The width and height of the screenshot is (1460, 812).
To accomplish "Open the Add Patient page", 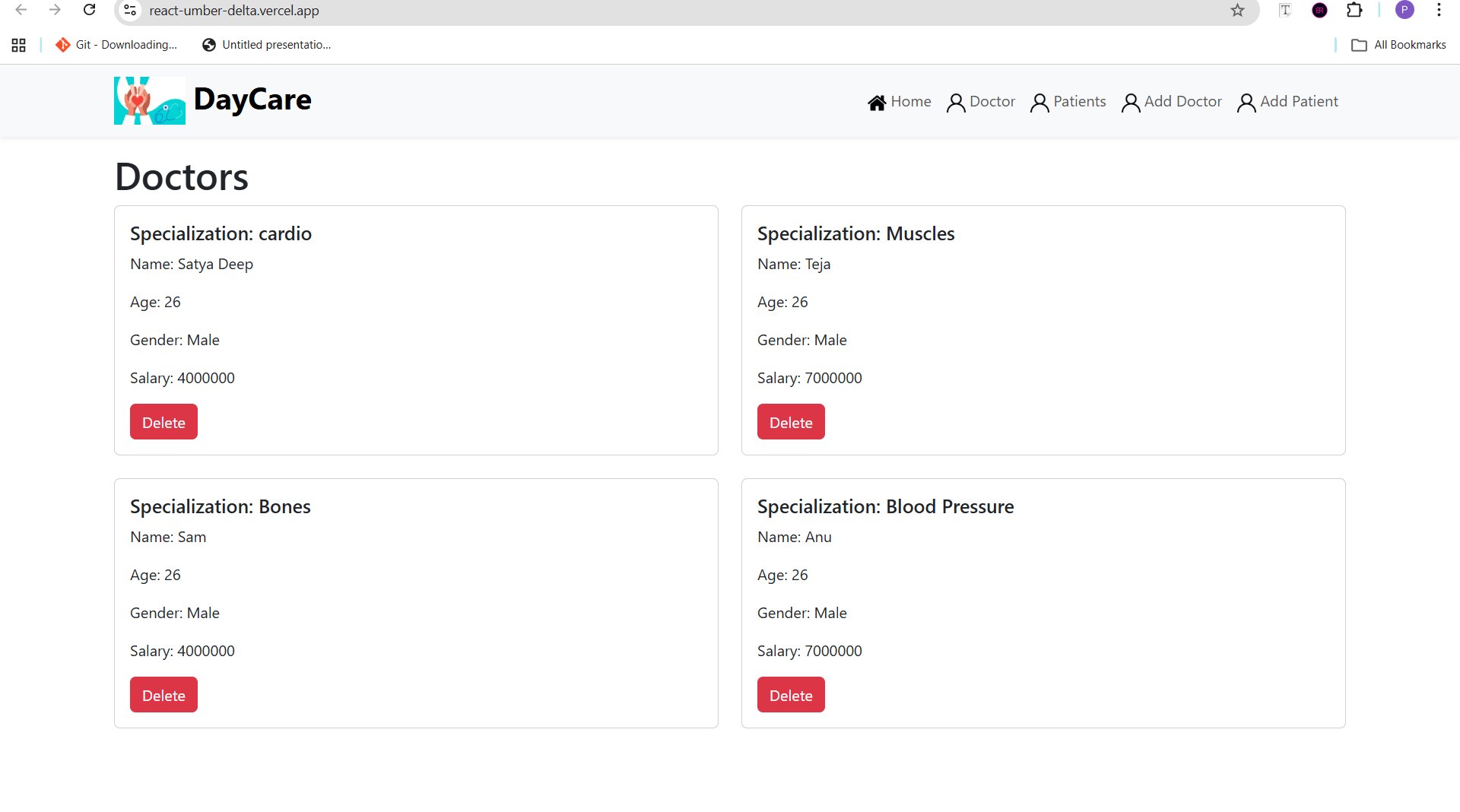I will tap(1299, 102).
